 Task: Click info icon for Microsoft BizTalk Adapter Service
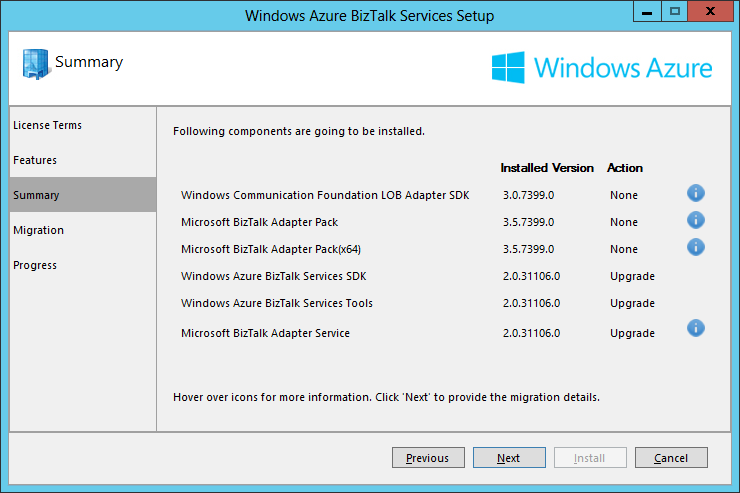[x=696, y=328]
